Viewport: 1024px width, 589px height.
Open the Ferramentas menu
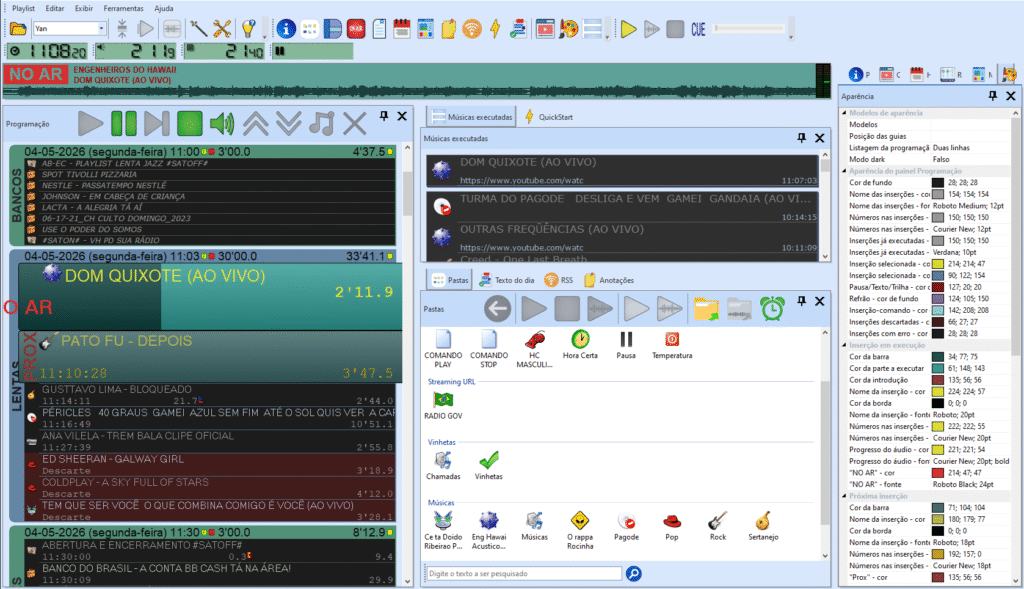coord(123,8)
